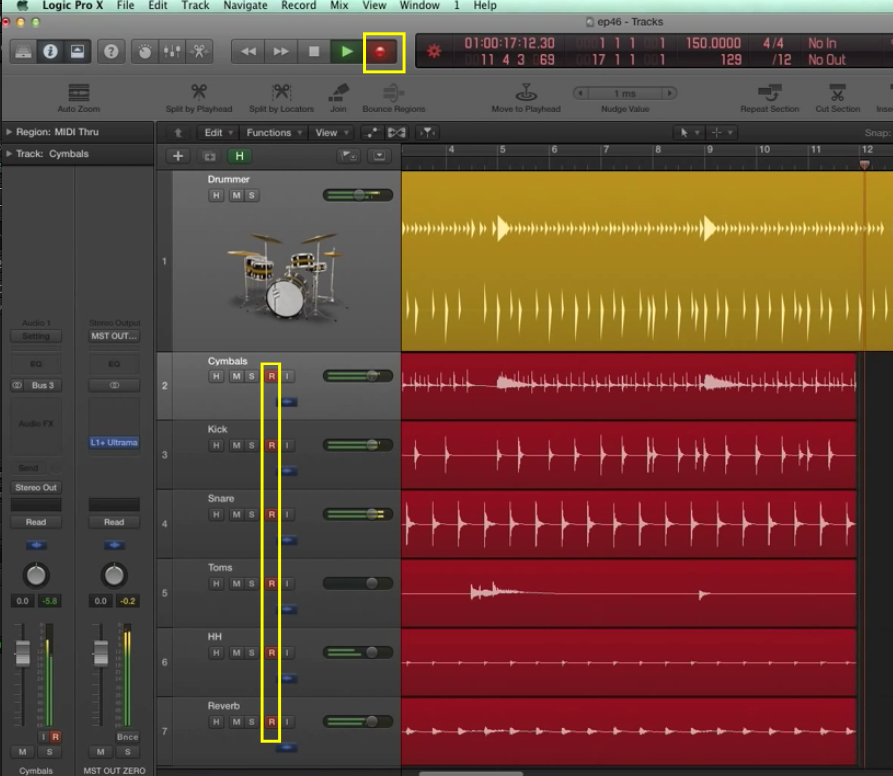Screen dimensions: 893x776
Task: Open the Toolbar display button
Action: tap(77, 52)
